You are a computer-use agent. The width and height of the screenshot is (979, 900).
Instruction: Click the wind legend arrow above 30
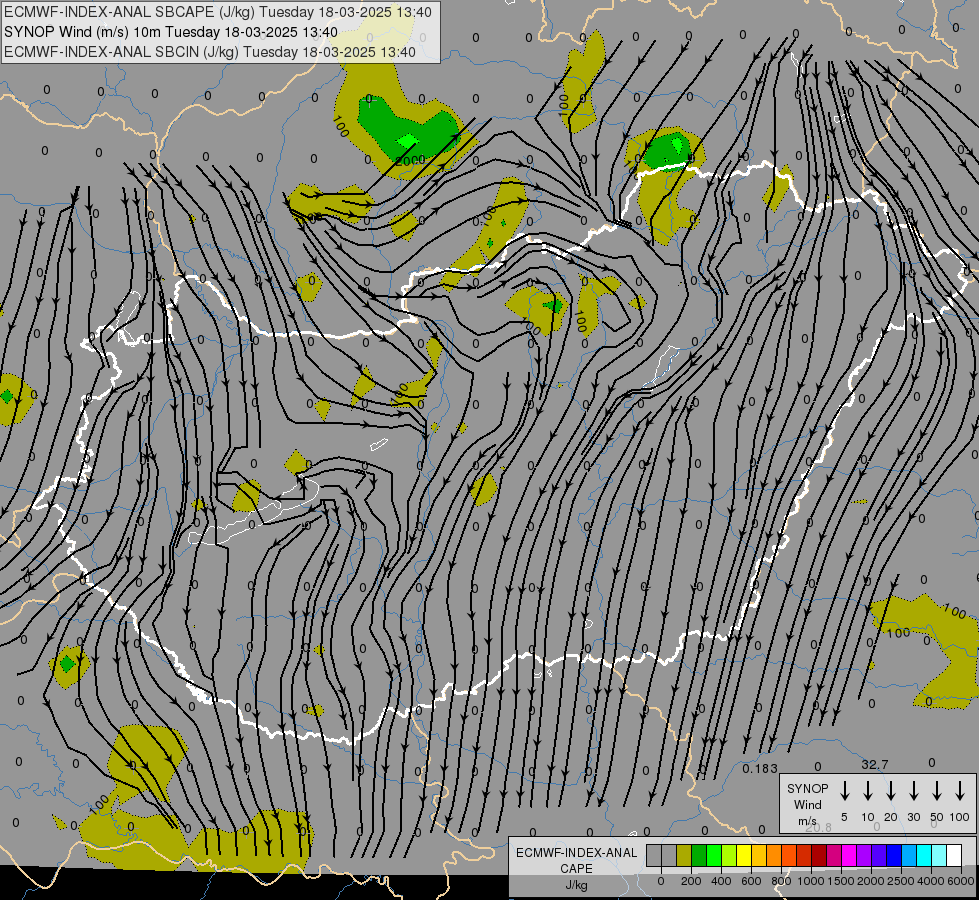tap(913, 791)
